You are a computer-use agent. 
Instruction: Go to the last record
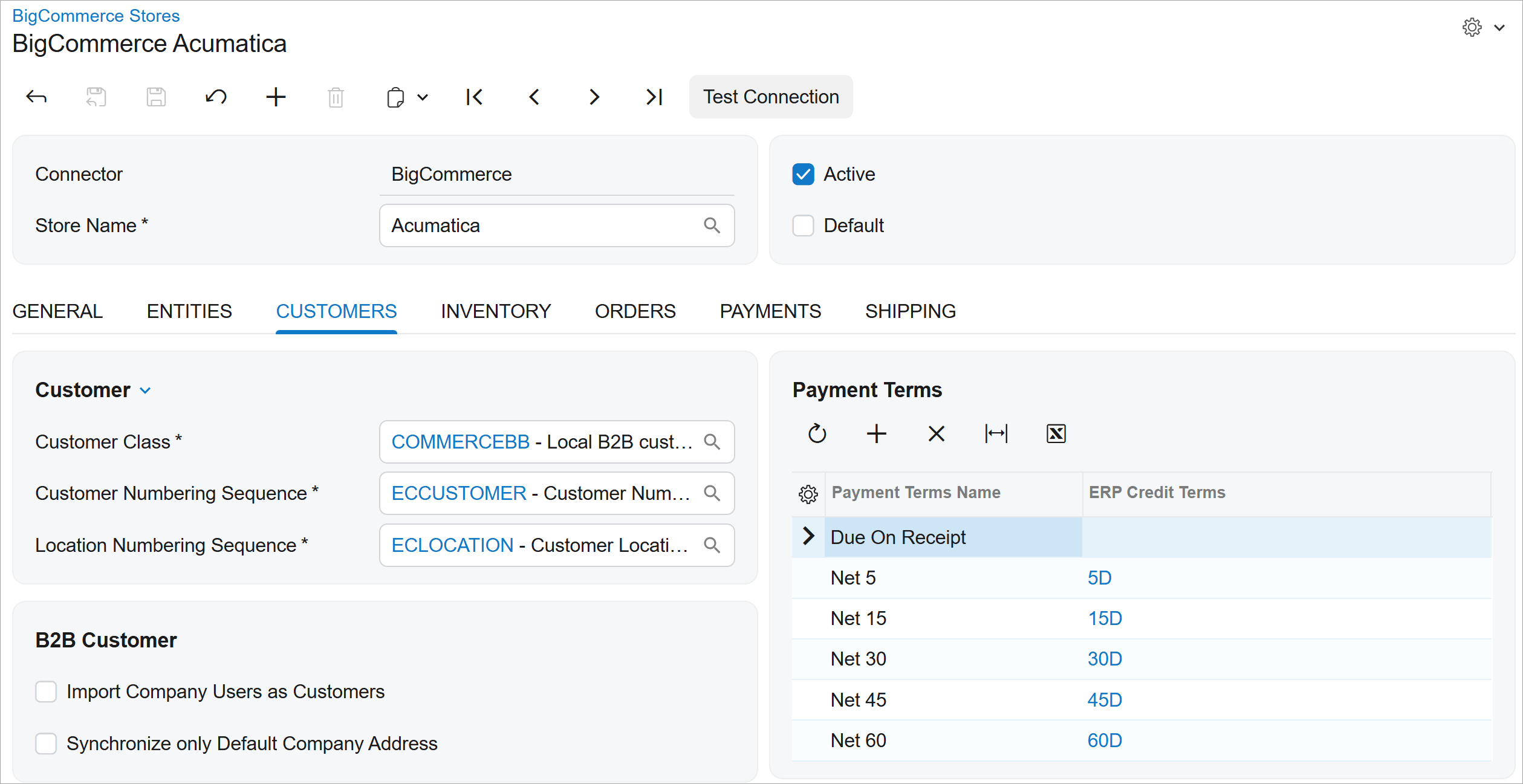point(654,97)
